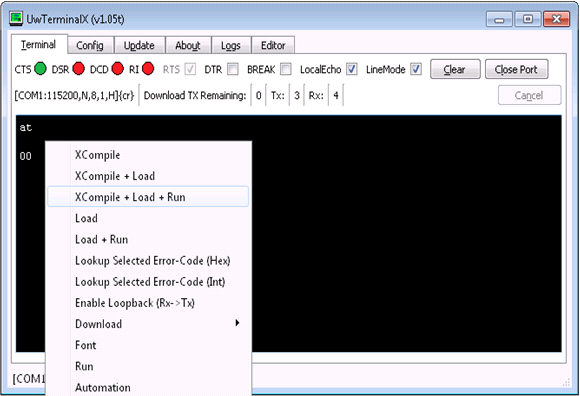This screenshot has width=580, height=396.
Task: Click the window's resize grip corner
Action: (x=566, y=383)
